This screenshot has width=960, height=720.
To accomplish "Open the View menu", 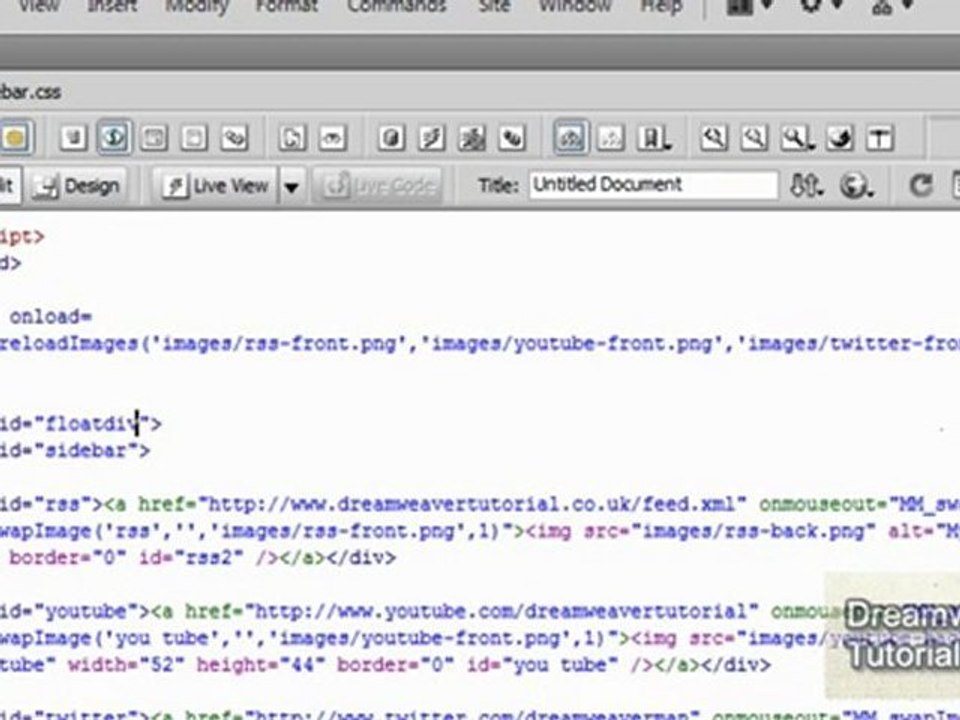I will (39, 6).
